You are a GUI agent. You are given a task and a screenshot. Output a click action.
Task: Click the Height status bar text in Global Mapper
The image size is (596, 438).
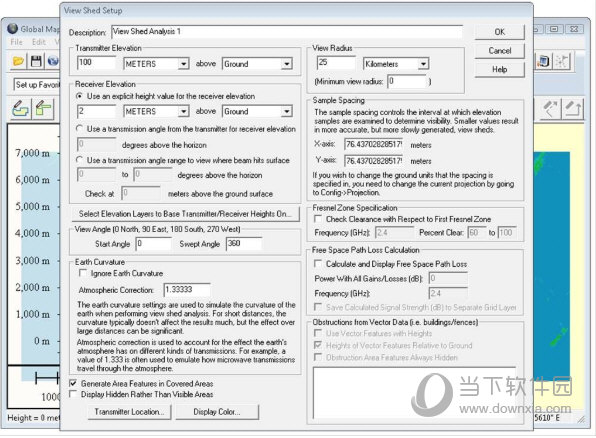[33, 418]
